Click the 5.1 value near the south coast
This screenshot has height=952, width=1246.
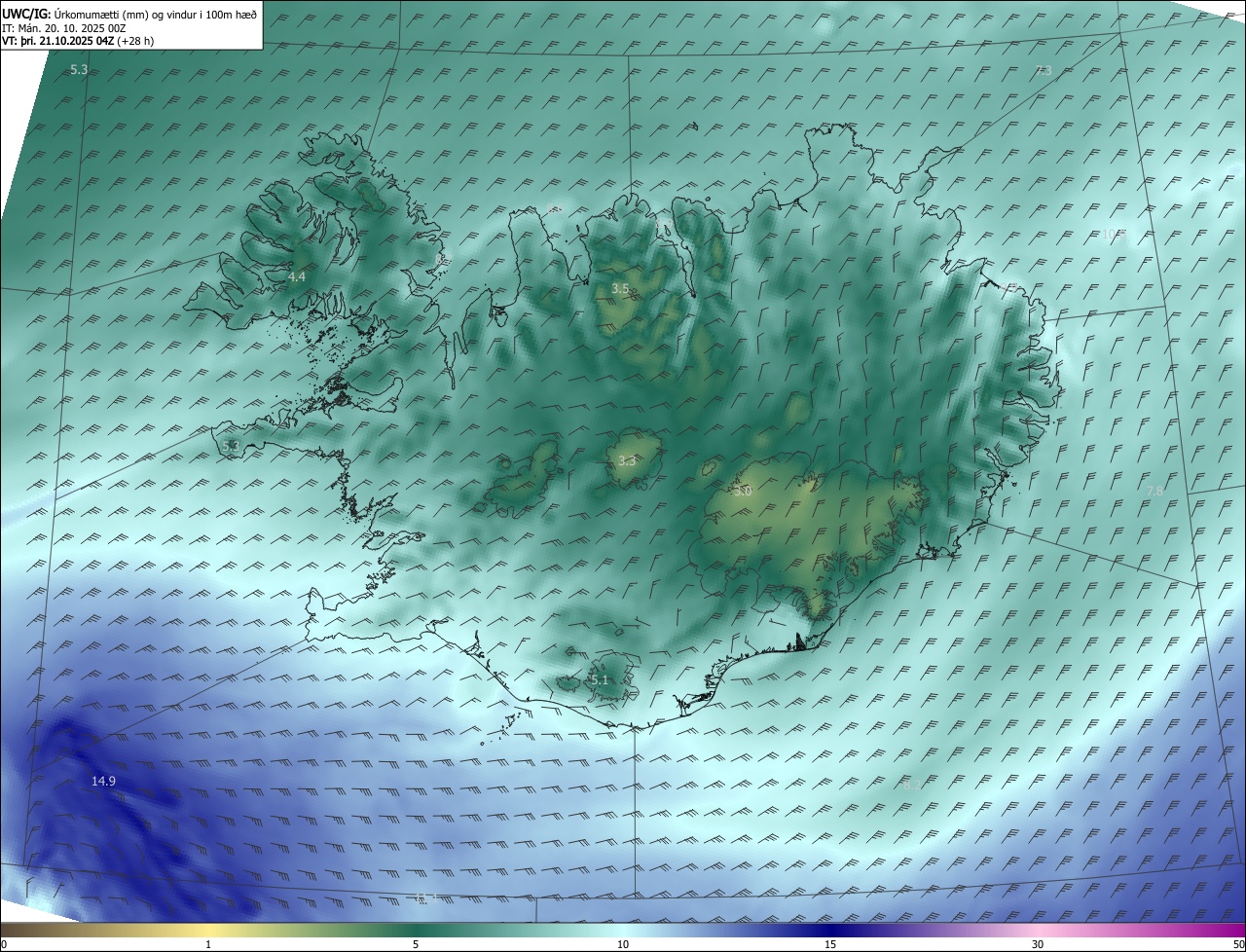click(x=599, y=679)
